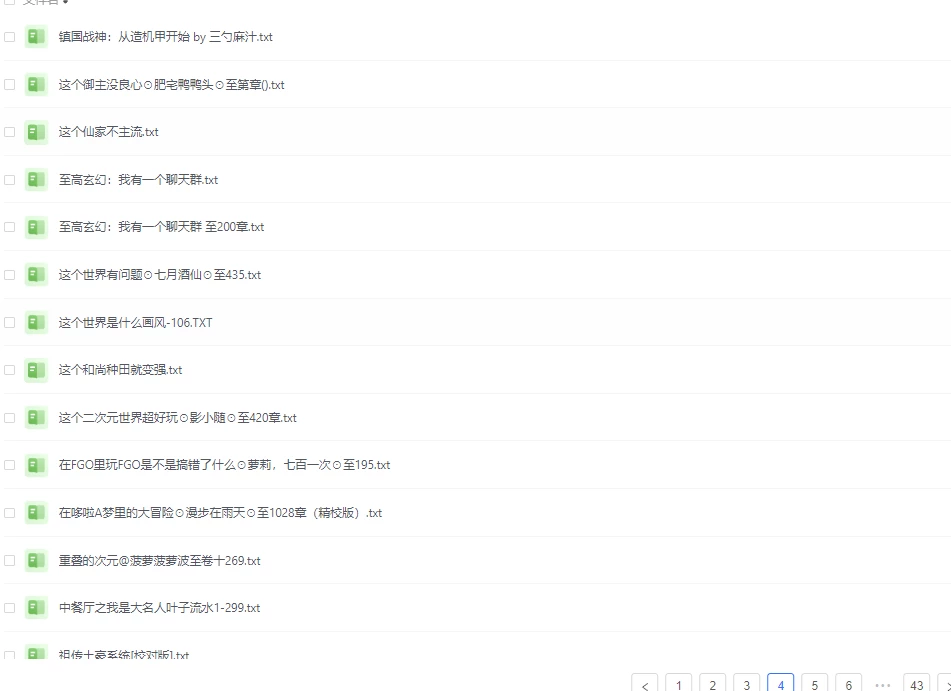
Task: Click the file icon of 这个世界有问题
Action: tap(35, 275)
